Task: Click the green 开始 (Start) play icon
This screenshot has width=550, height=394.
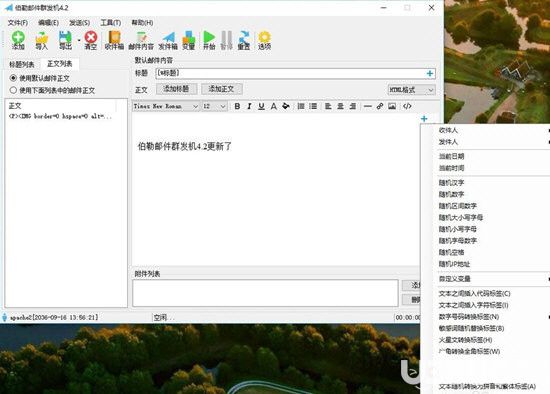Action: [209, 40]
